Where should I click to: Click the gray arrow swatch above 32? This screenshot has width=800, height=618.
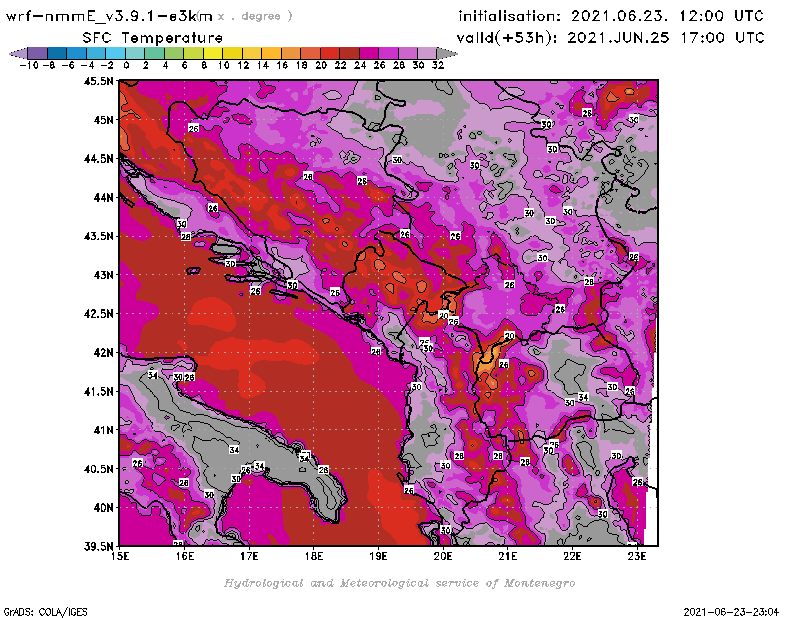click(447, 53)
